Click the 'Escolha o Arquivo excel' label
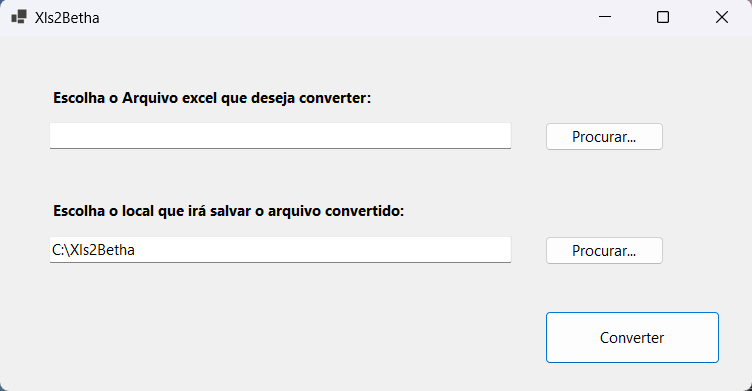Image resolution: width=752 pixels, height=391 pixels. point(212,98)
